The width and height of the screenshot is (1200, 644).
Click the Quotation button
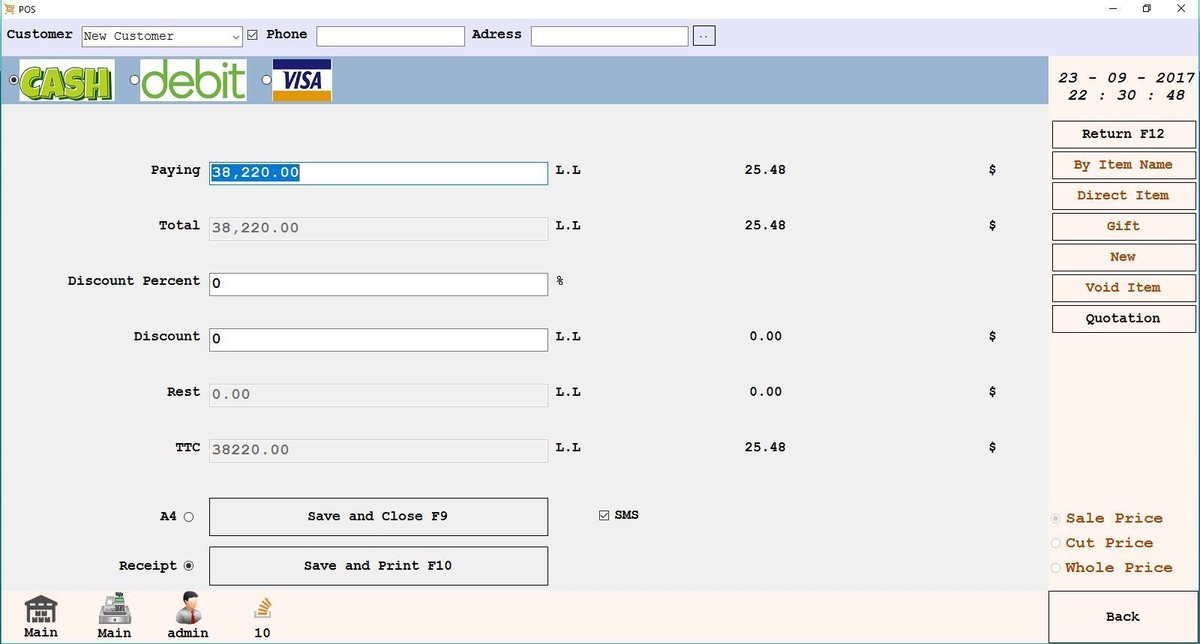click(x=1123, y=318)
